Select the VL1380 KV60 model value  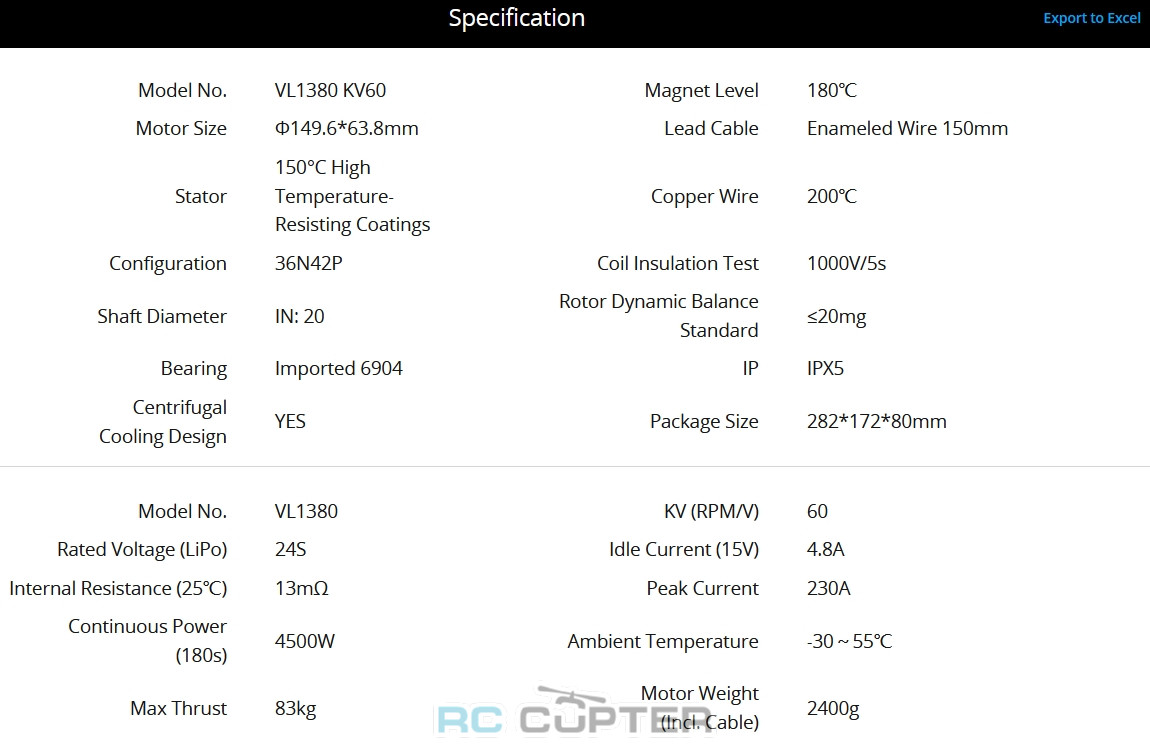330,90
